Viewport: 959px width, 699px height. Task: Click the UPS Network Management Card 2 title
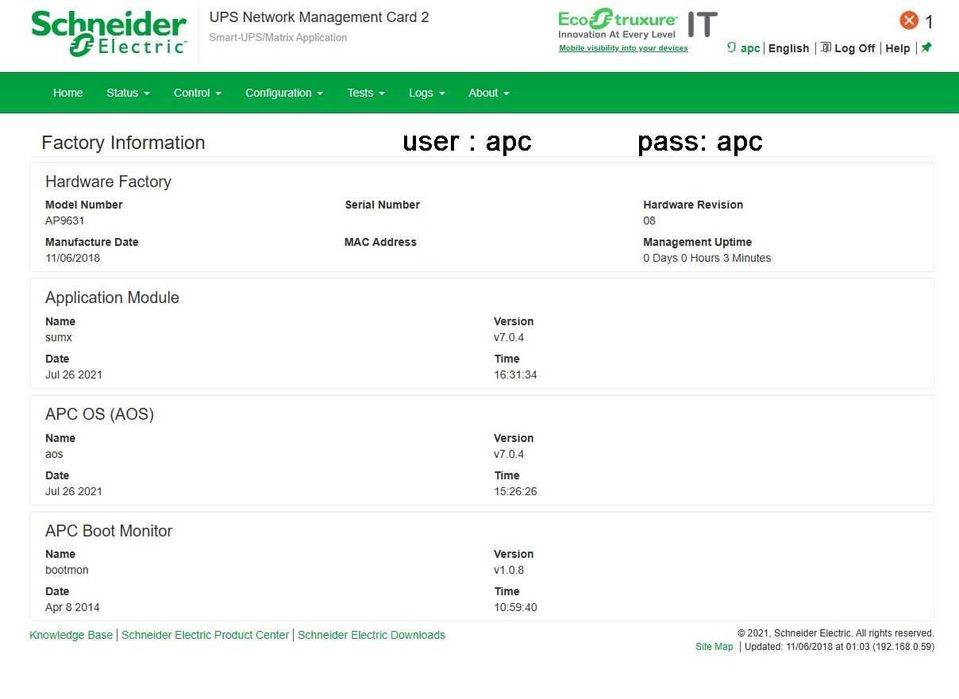tap(319, 17)
